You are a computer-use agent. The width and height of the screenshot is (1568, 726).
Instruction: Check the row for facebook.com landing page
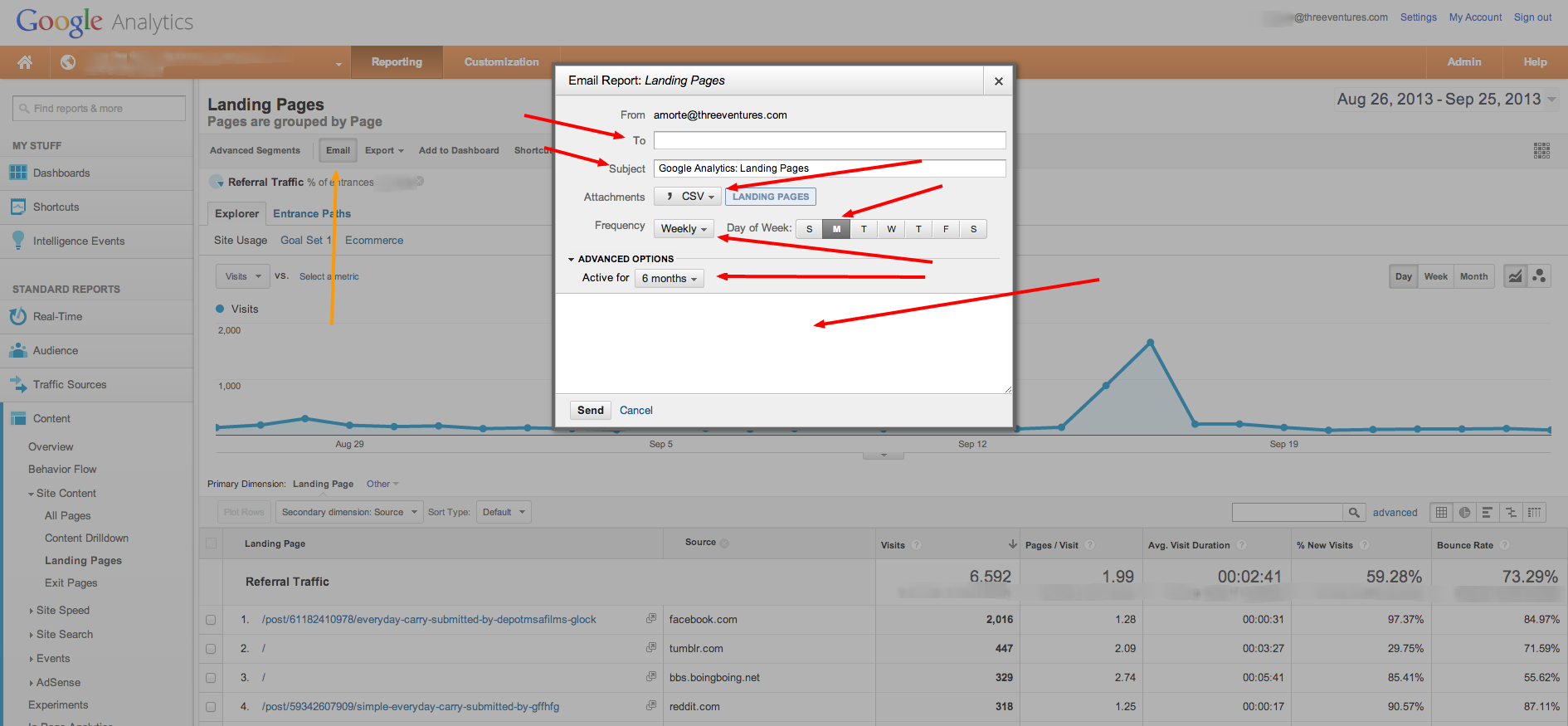click(x=211, y=620)
